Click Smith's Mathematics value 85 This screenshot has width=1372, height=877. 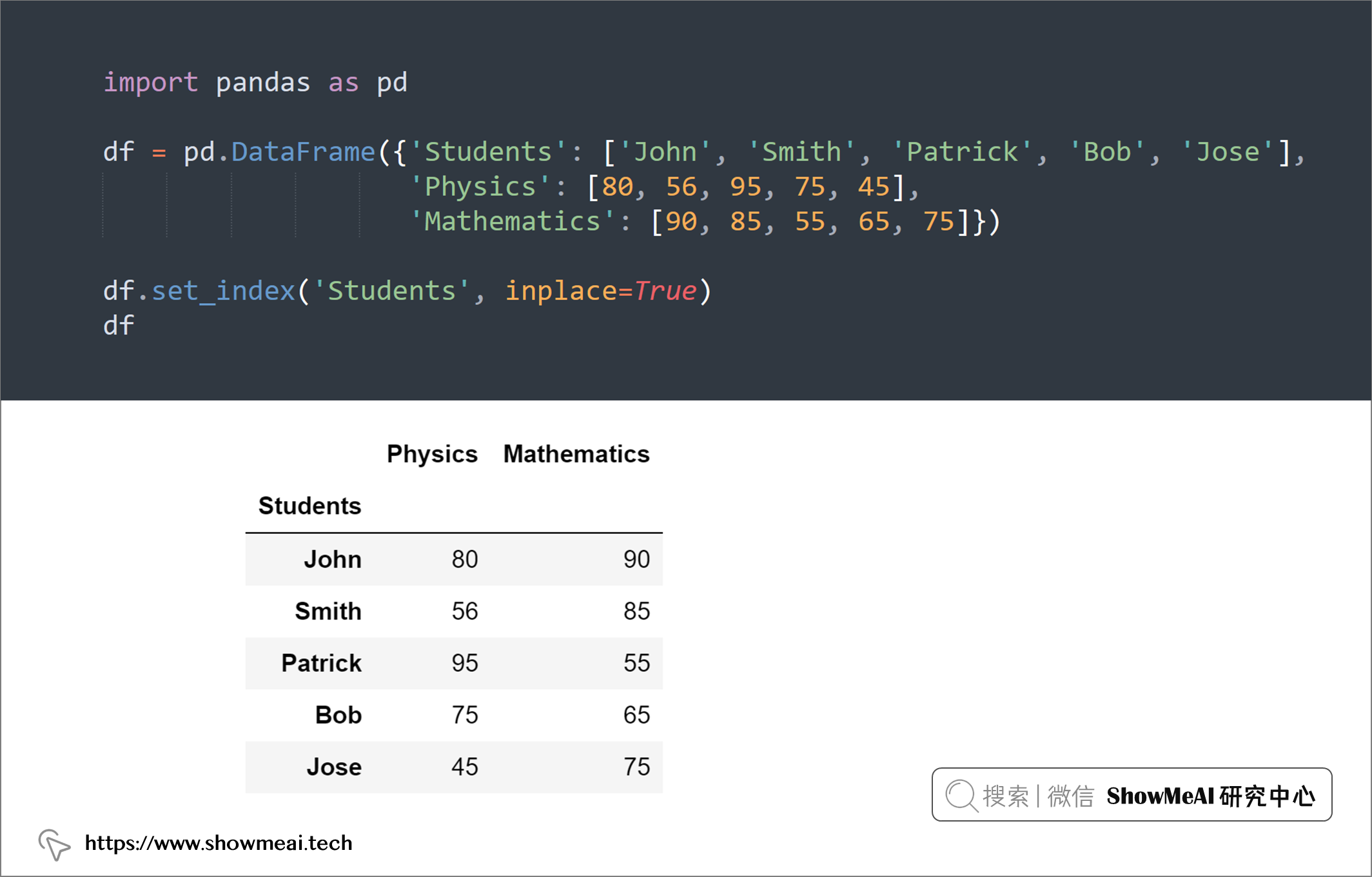(x=637, y=611)
